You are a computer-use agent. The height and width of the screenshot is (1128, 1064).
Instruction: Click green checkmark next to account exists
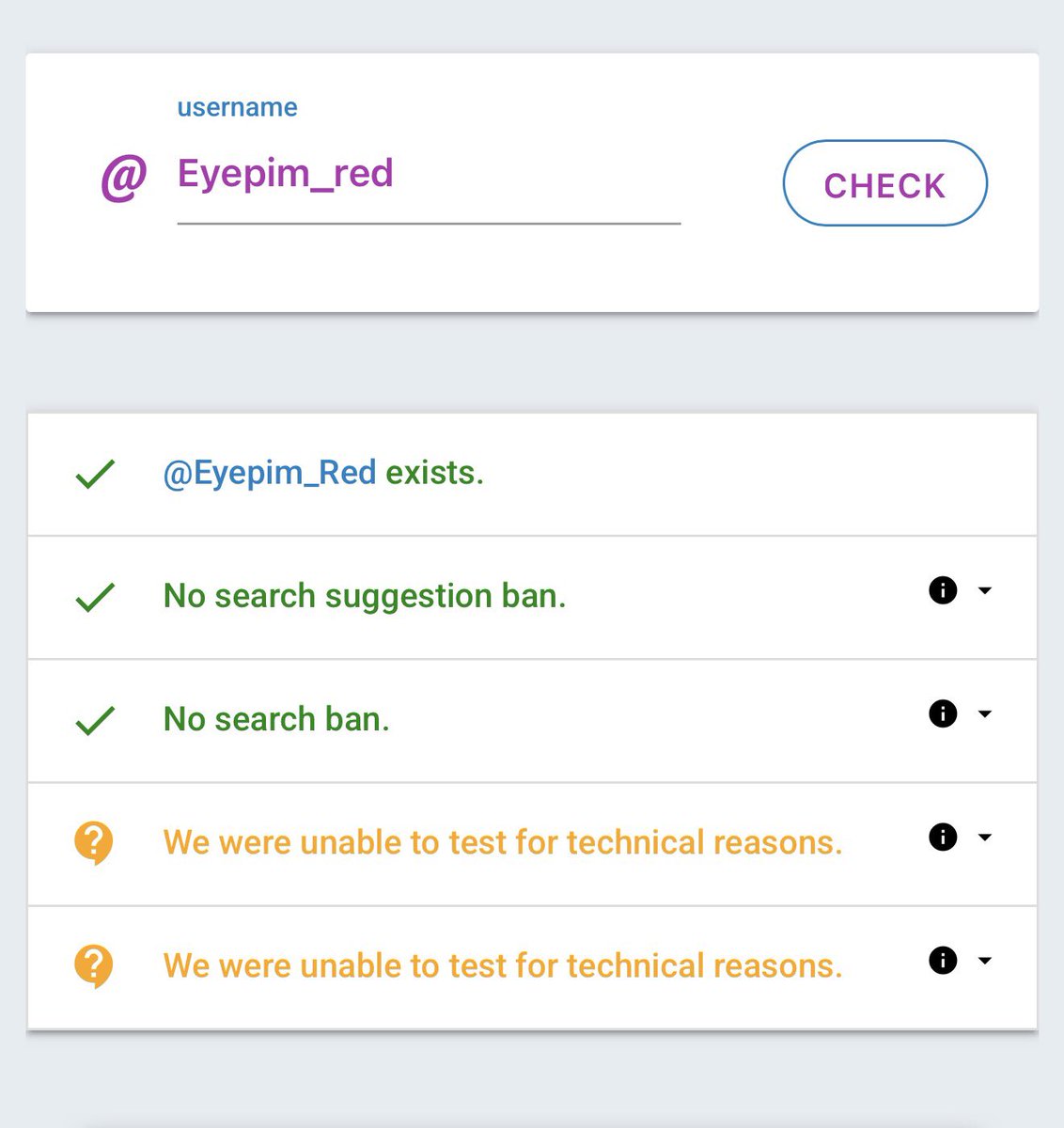[x=95, y=474]
